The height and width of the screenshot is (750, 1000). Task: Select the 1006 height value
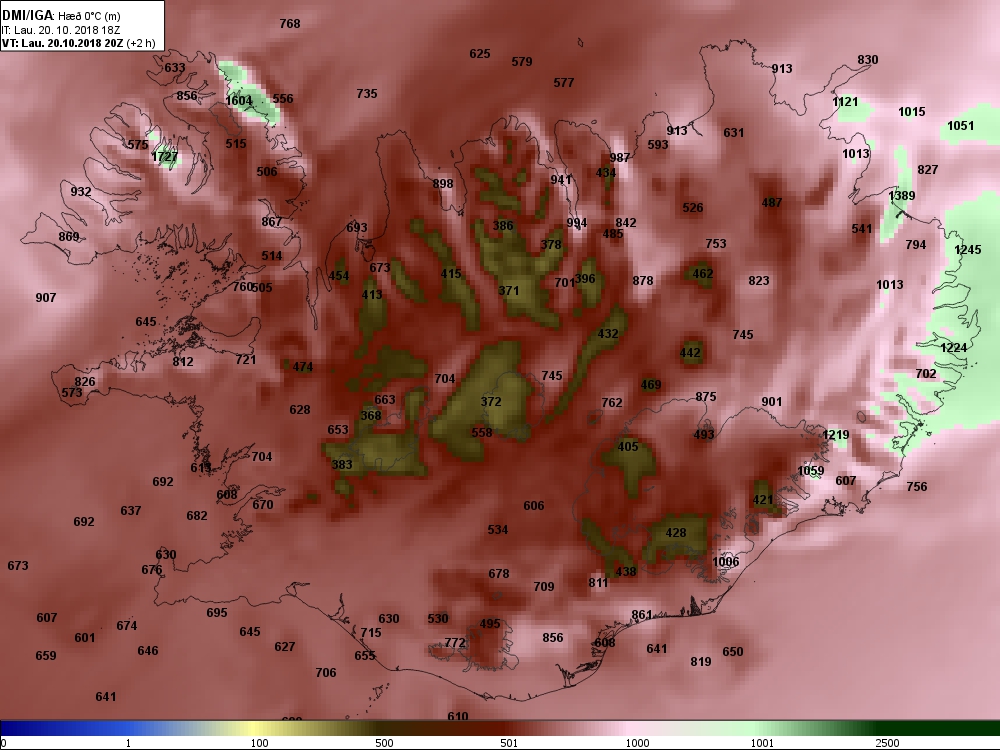tap(726, 561)
